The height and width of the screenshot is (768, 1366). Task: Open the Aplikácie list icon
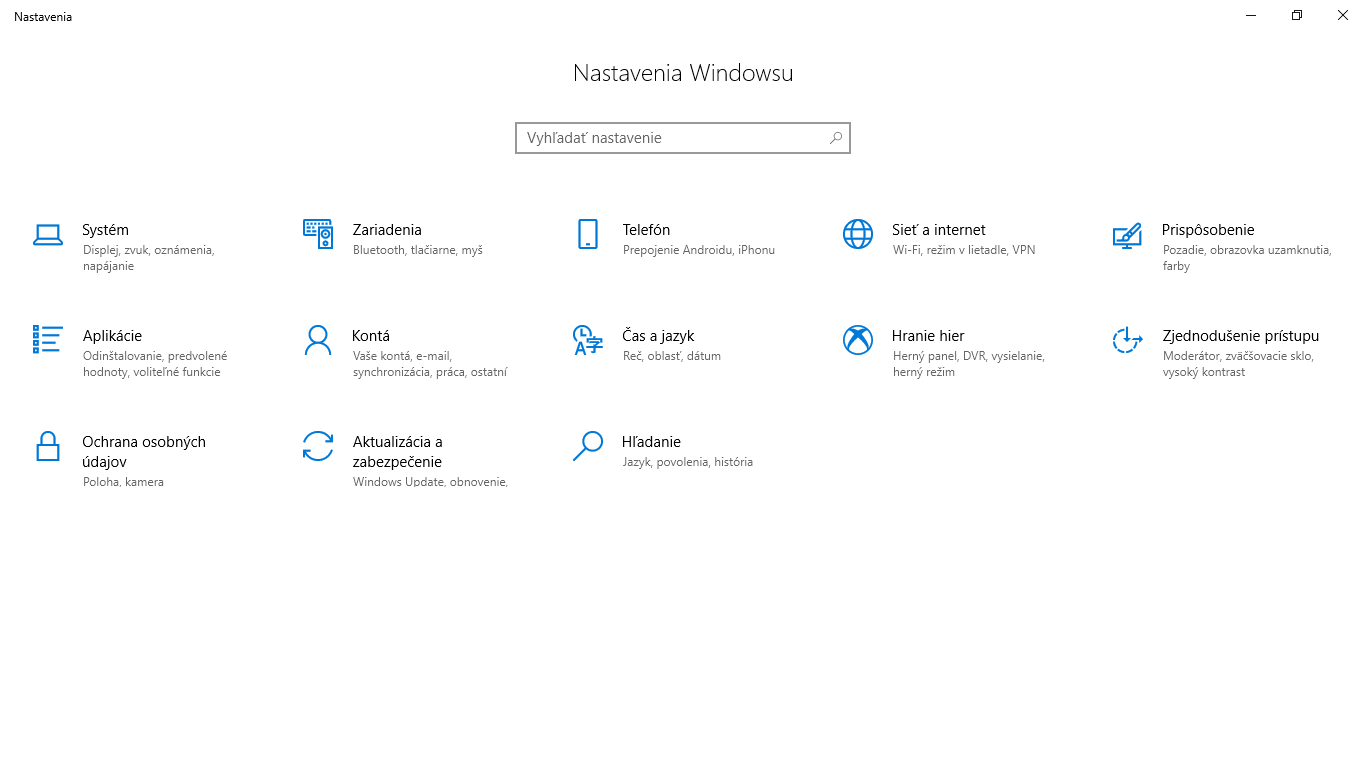(48, 340)
